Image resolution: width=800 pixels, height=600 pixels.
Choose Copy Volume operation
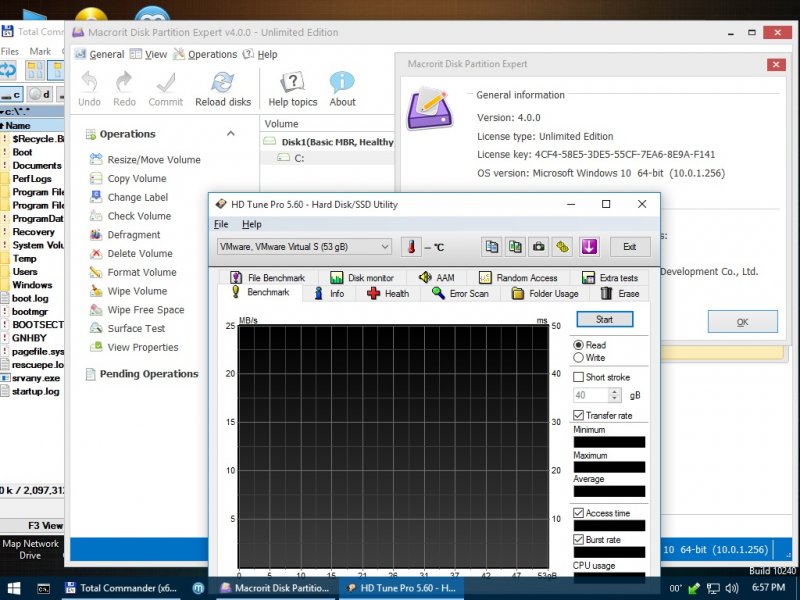128,179
